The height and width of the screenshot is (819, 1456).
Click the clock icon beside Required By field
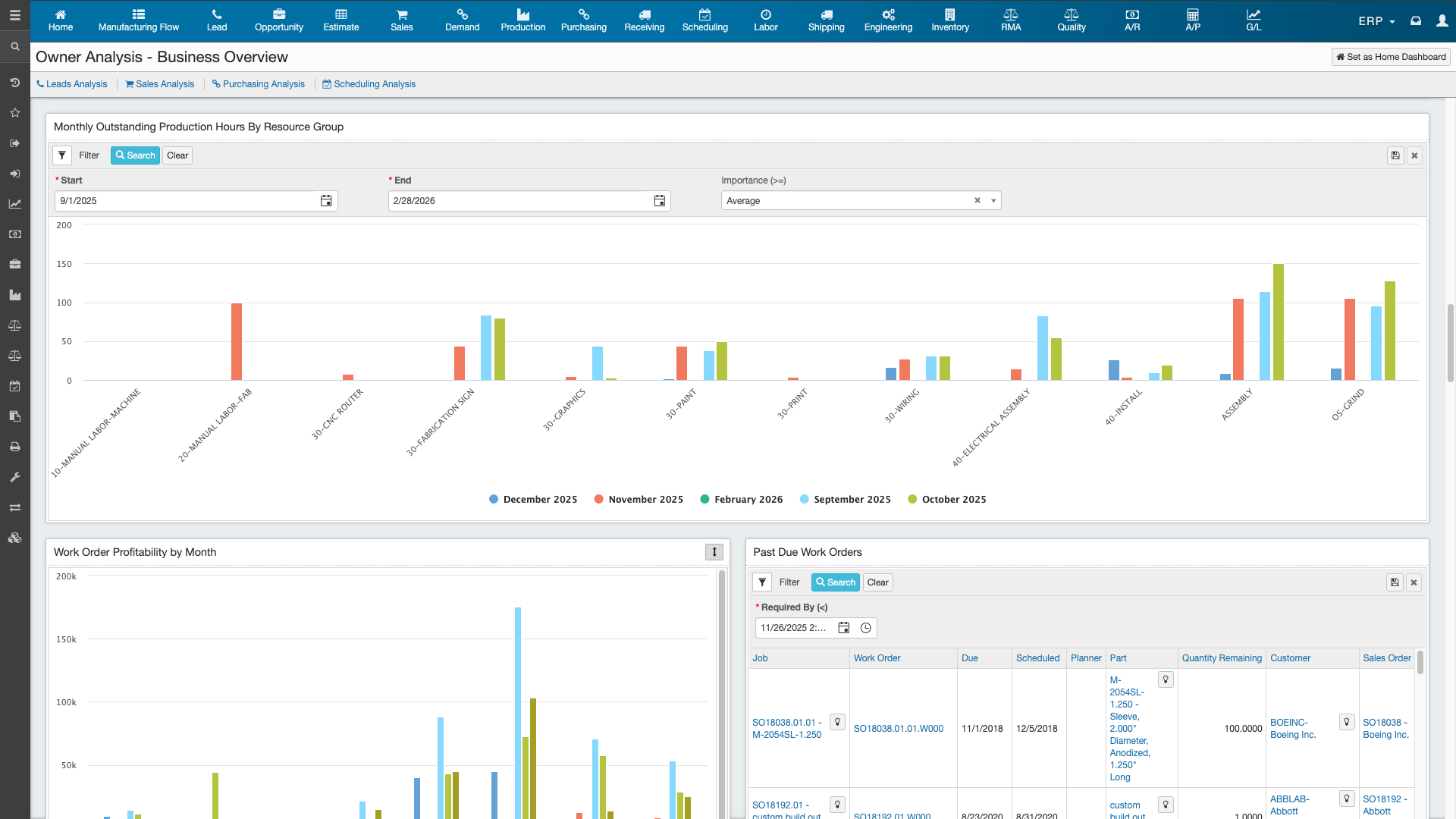pyautogui.click(x=866, y=627)
